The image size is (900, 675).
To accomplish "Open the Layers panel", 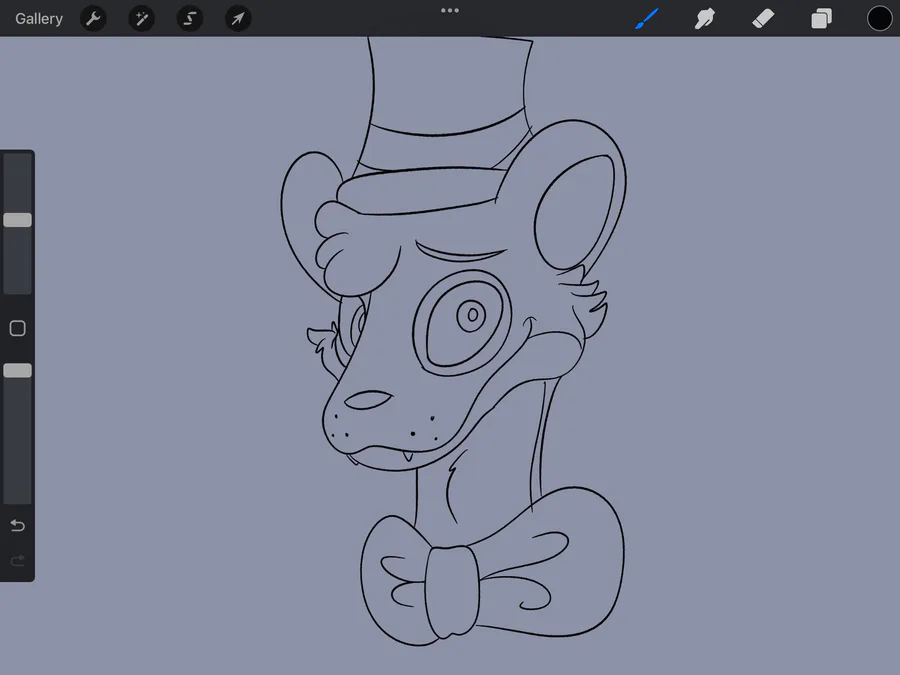I will [x=821, y=19].
